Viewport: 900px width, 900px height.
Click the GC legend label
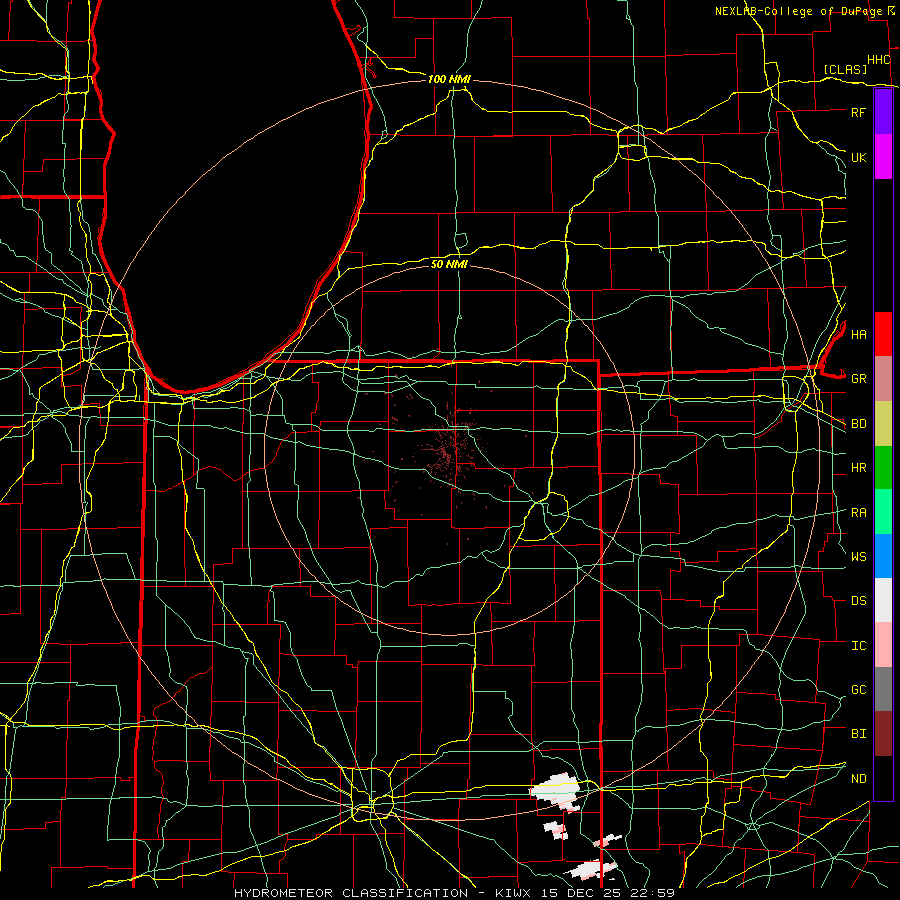[858, 689]
